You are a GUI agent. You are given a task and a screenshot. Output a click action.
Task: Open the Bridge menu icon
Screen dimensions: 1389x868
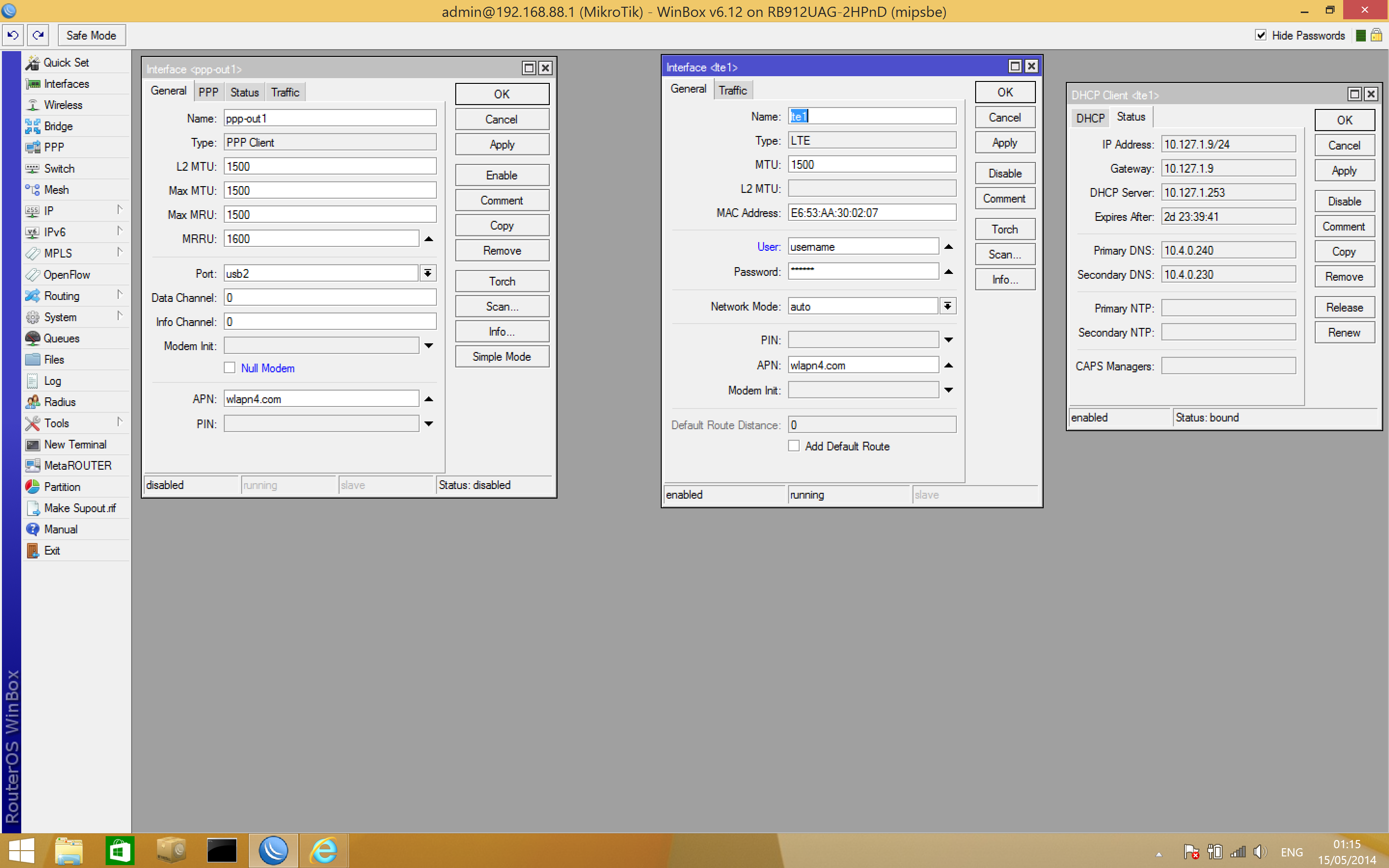(33, 126)
